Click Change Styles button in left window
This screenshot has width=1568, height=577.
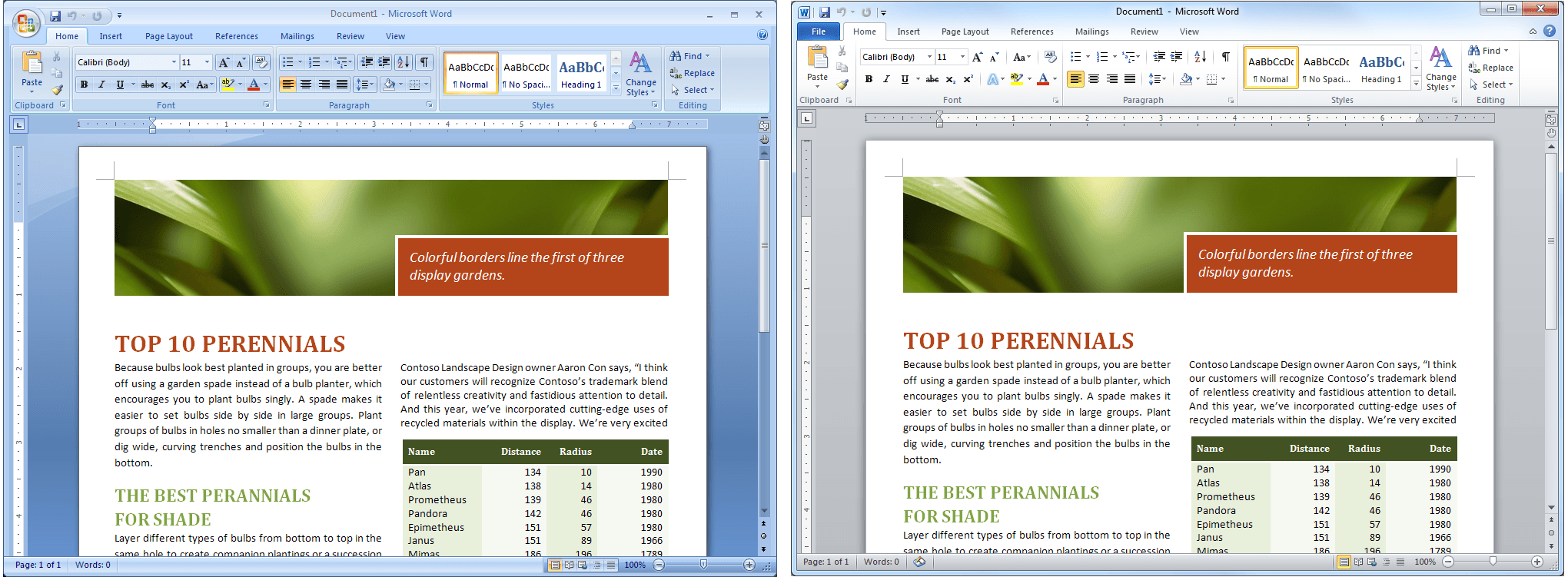(641, 75)
